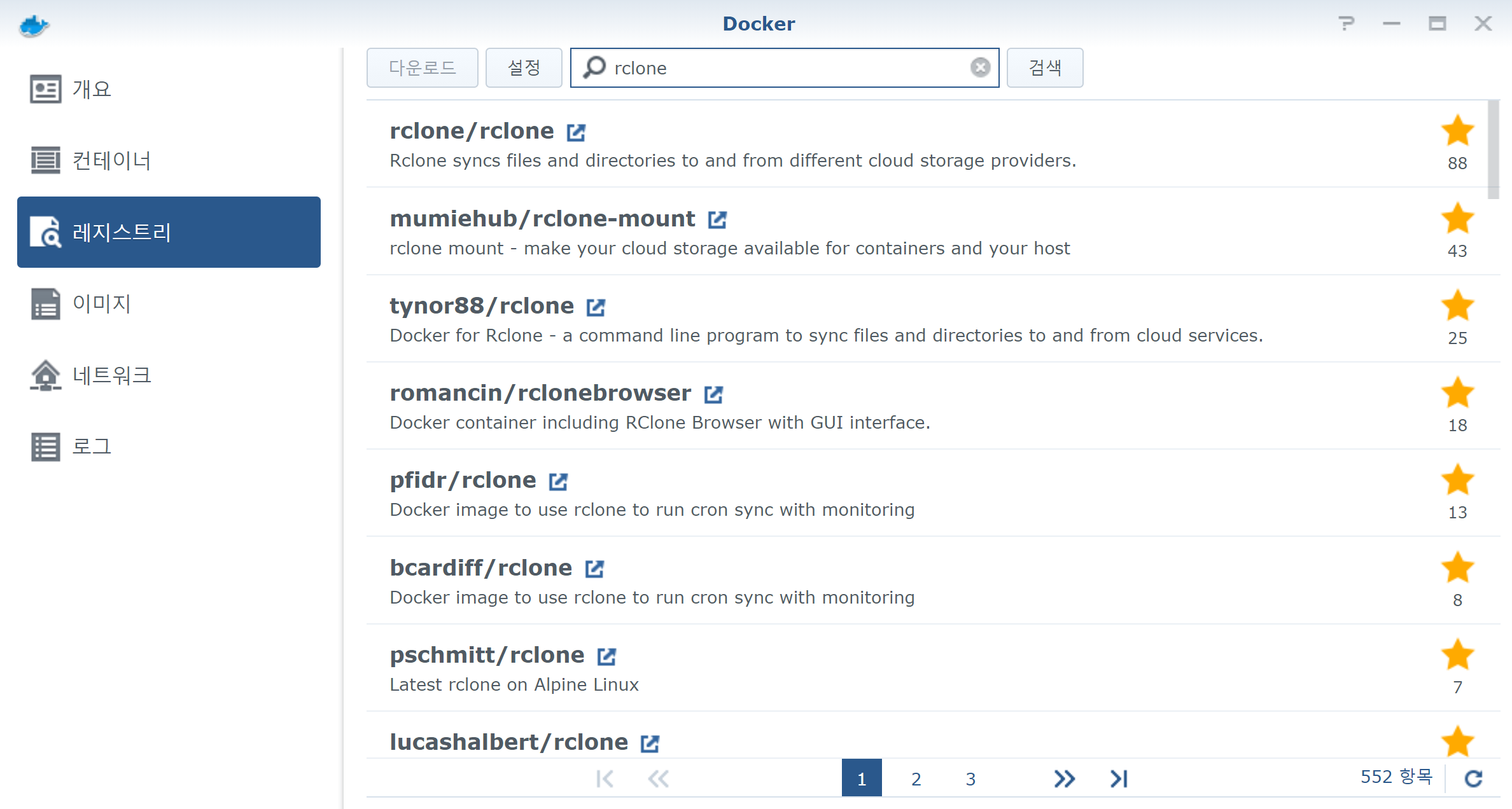Jump forward pages with double chevron
This screenshot has width=1512, height=809.
click(1064, 778)
